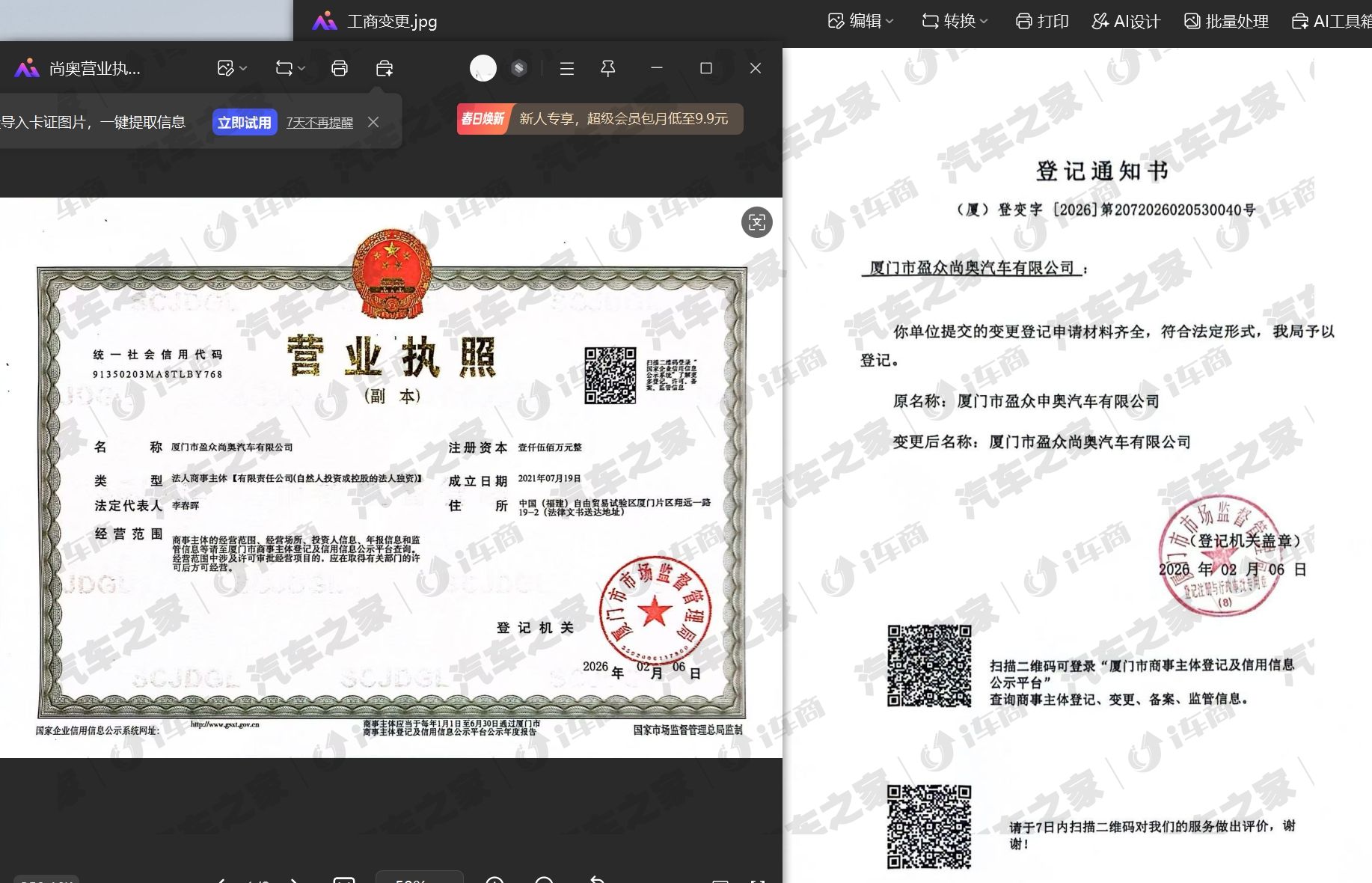Viewport: 1372px width, 883px height.
Task: Open the 春日焕新 membership promo banner
Action: pos(600,119)
